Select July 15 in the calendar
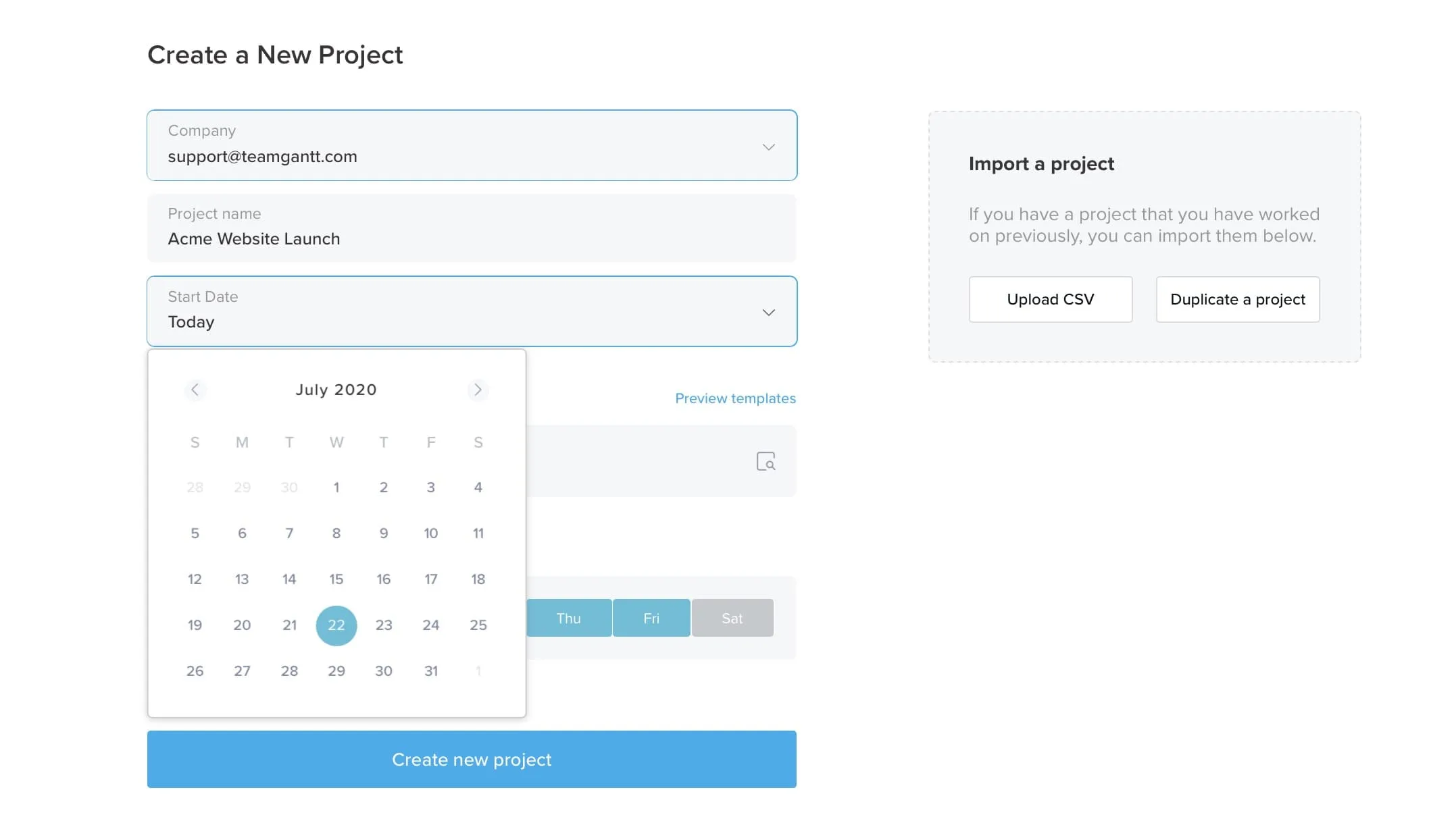Screen dimensions: 1431x840 click(x=336, y=579)
